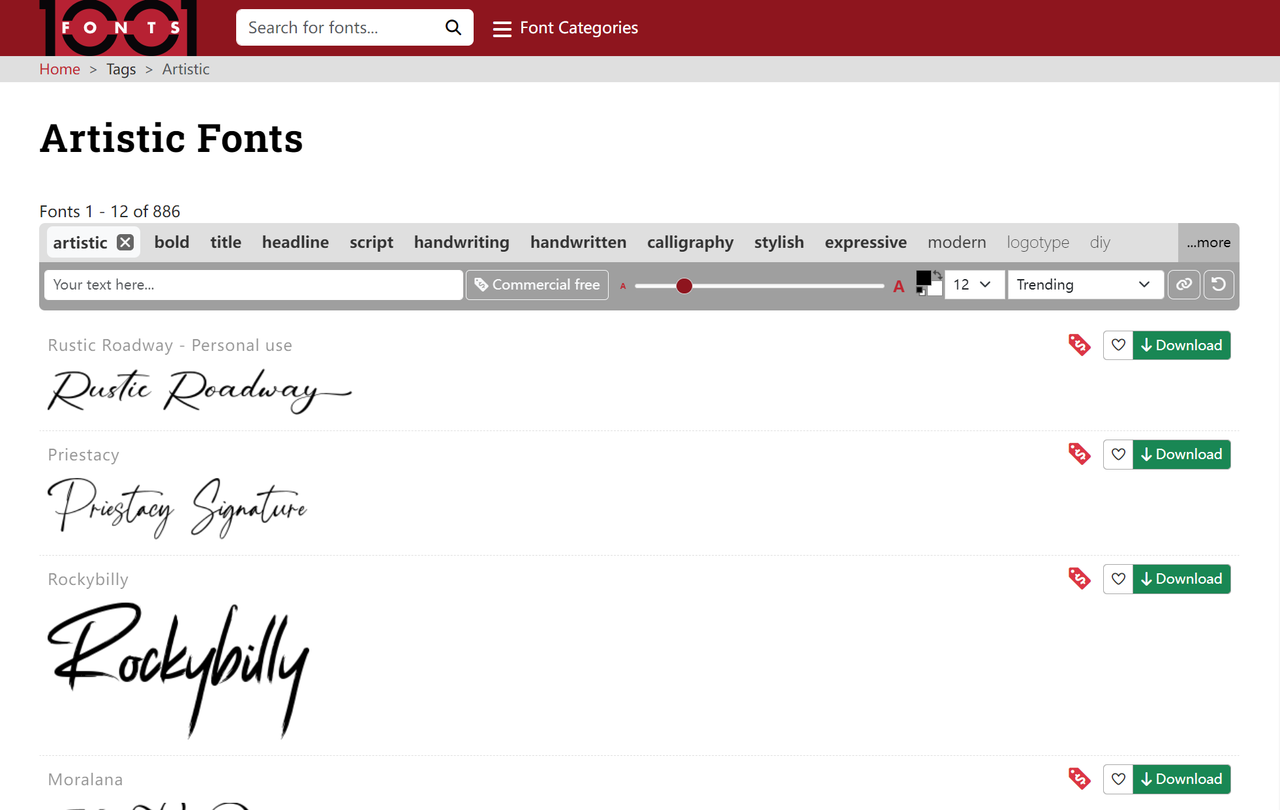Open the fonts per page dropdown
1280x810 pixels.
pyautogui.click(x=971, y=285)
